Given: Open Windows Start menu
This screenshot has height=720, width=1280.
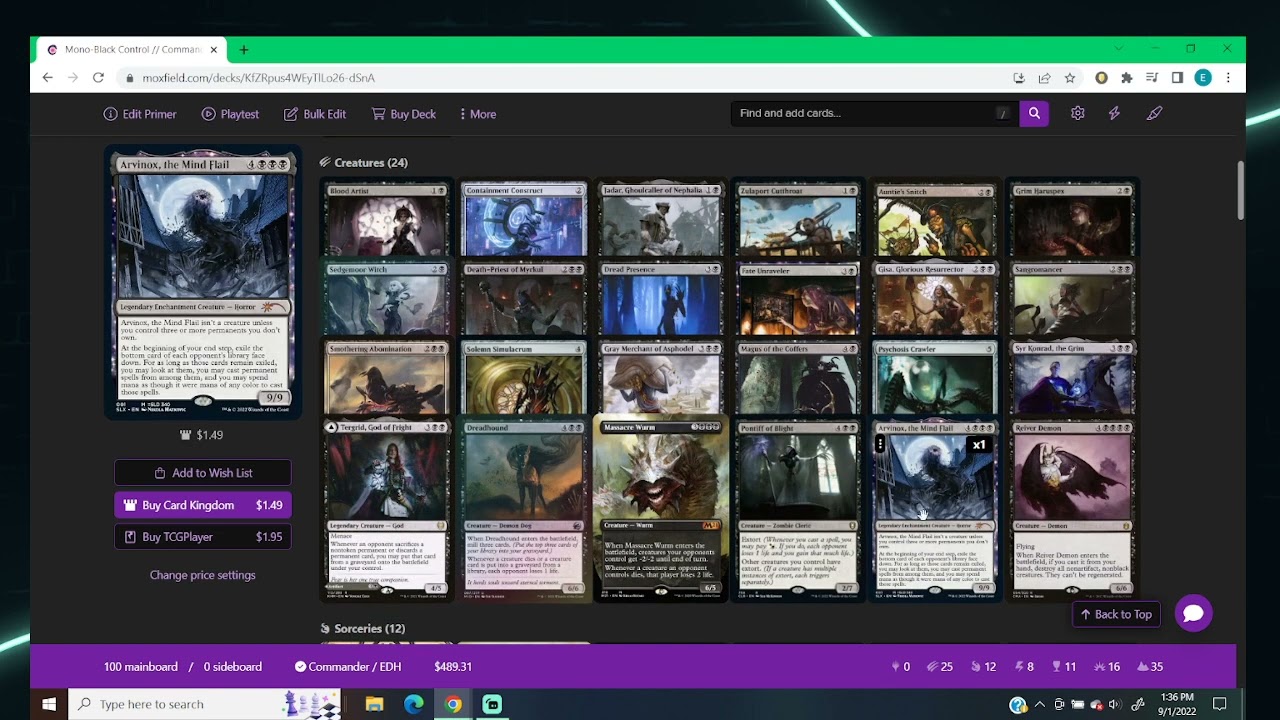Looking at the screenshot, I should pos(49,704).
